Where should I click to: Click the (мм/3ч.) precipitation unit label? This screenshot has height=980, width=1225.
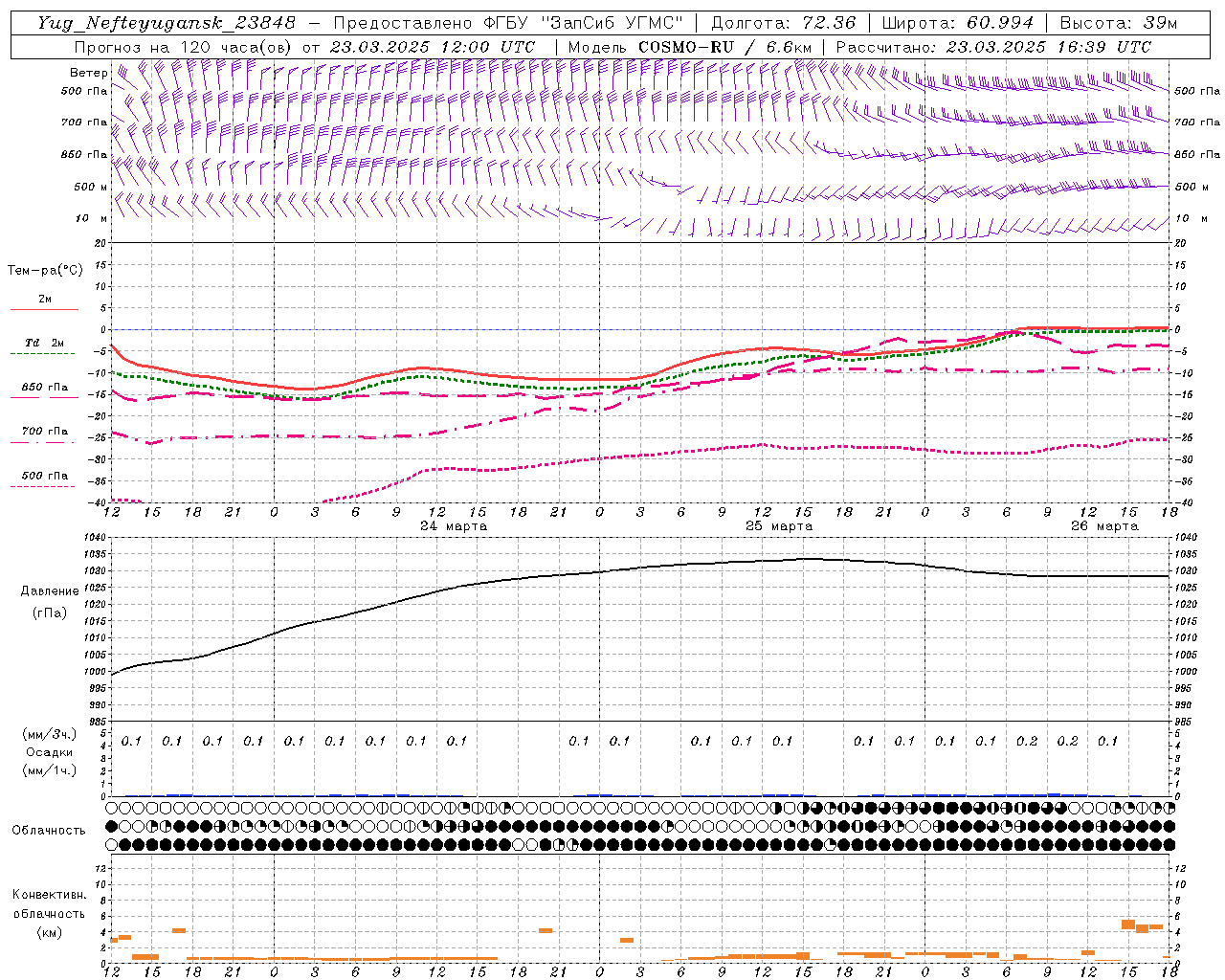[50, 735]
